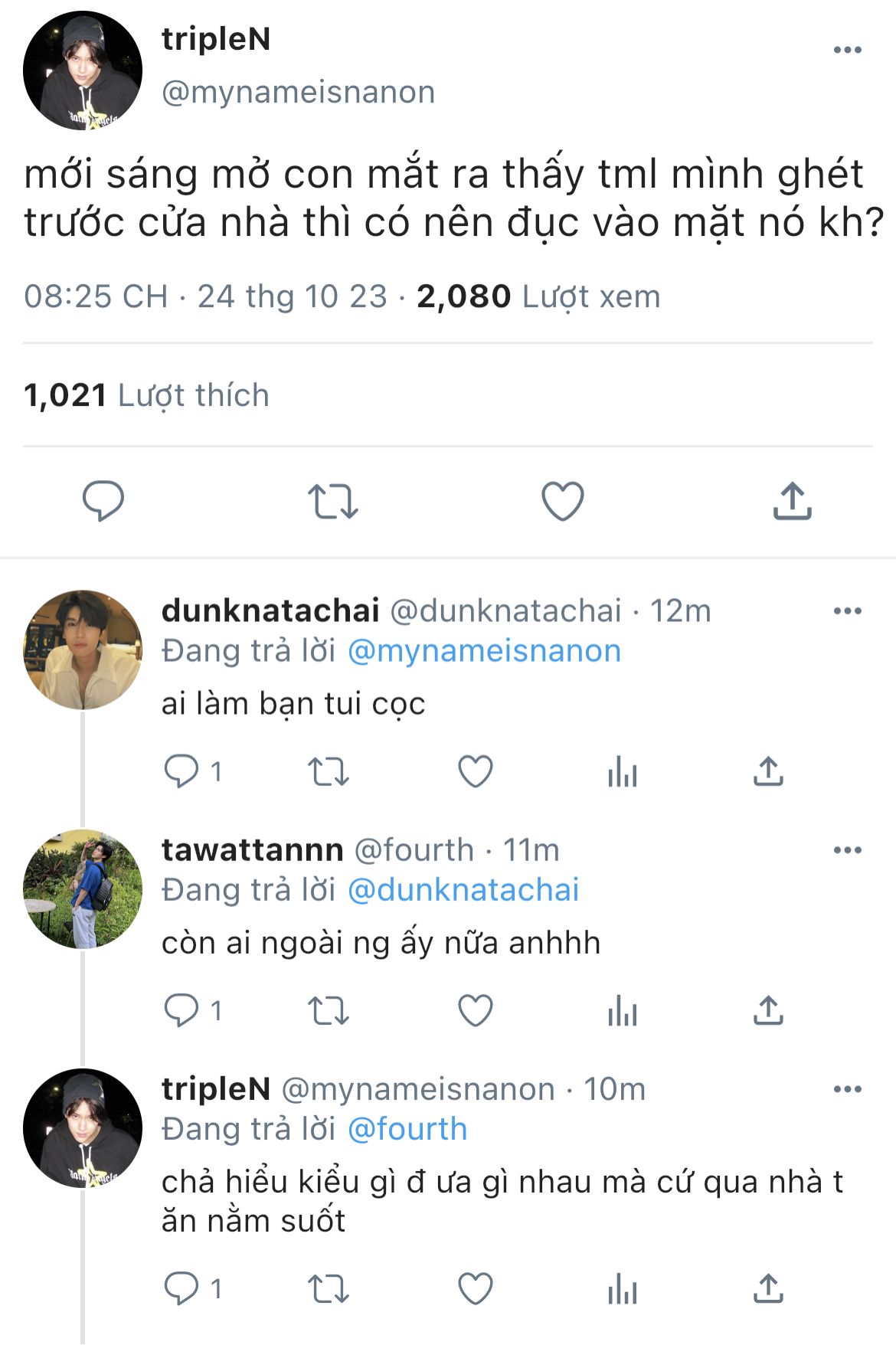
Task: Like the main tripleN tweet
Action: tap(563, 502)
